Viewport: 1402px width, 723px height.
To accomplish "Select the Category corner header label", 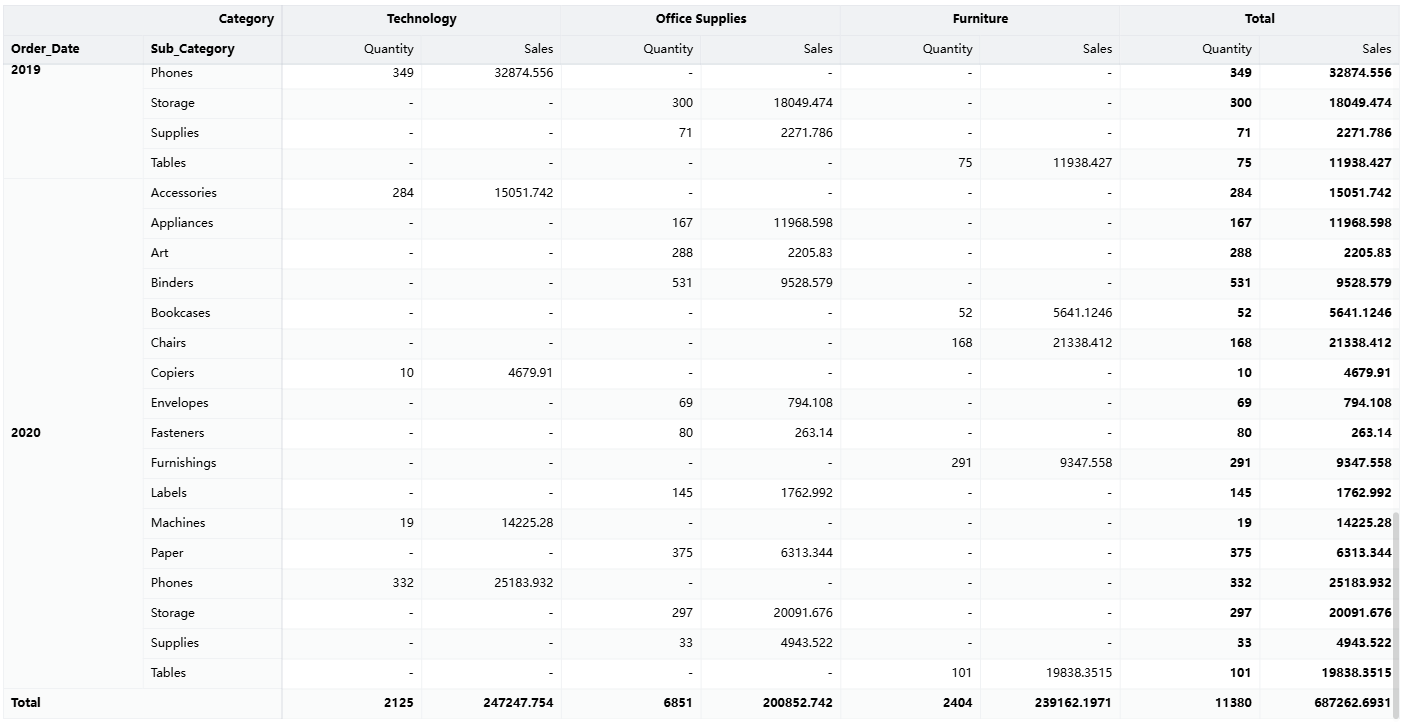I will [246, 19].
